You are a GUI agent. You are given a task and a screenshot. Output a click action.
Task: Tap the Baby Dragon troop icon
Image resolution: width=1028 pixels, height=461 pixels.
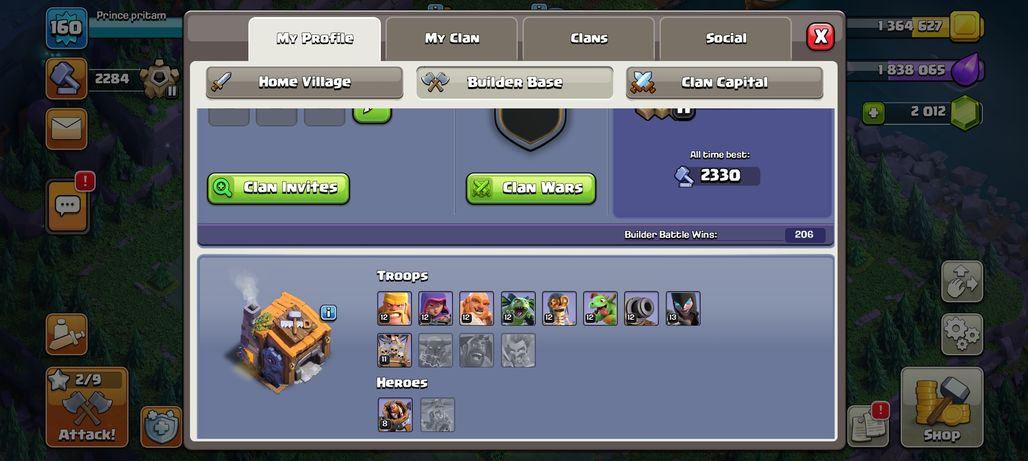click(x=600, y=308)
